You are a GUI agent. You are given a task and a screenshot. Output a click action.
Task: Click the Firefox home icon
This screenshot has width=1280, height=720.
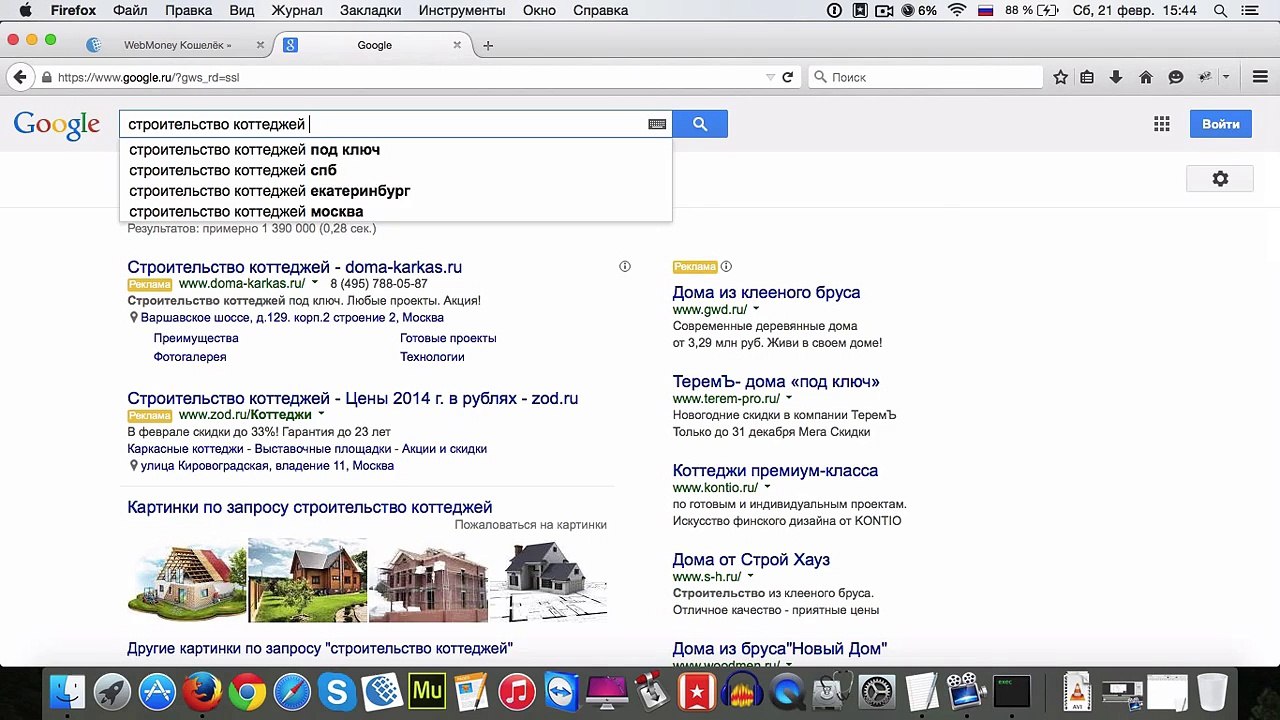tap(1146, 77)
